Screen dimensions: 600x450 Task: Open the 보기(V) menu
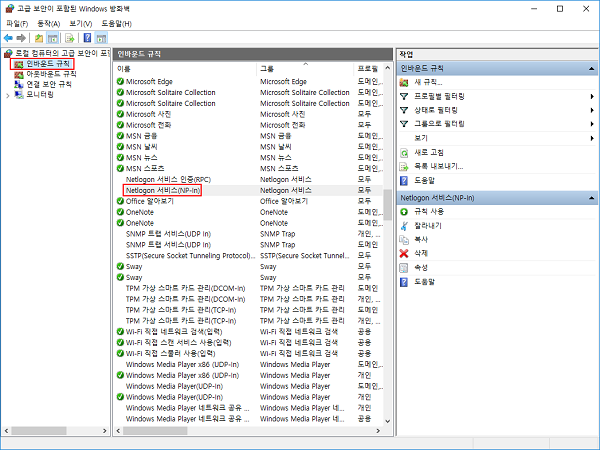[x=81, y=24]
